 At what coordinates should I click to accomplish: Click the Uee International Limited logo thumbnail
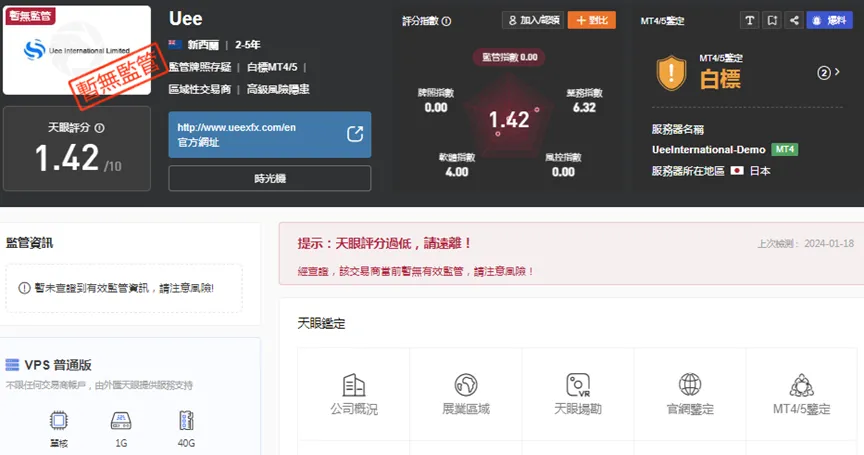click(x=77, y=50)
